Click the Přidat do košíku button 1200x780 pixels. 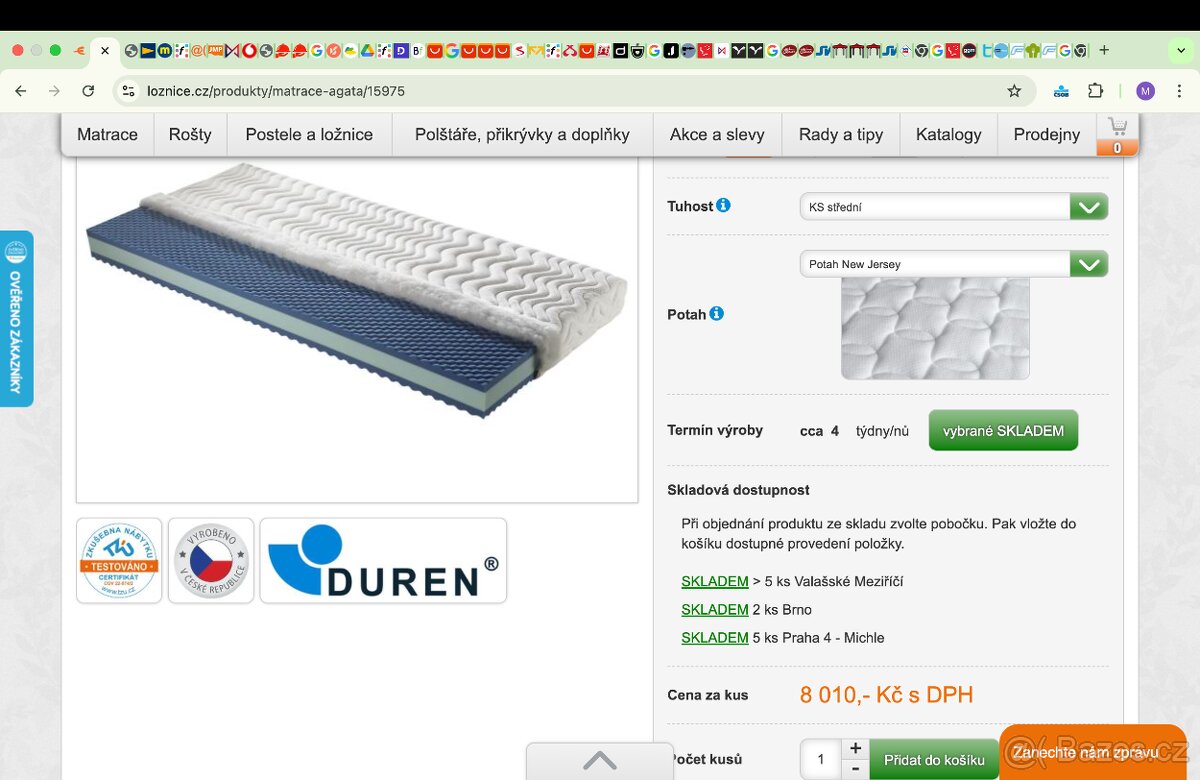pyautogui.click(x=934, y=760)
